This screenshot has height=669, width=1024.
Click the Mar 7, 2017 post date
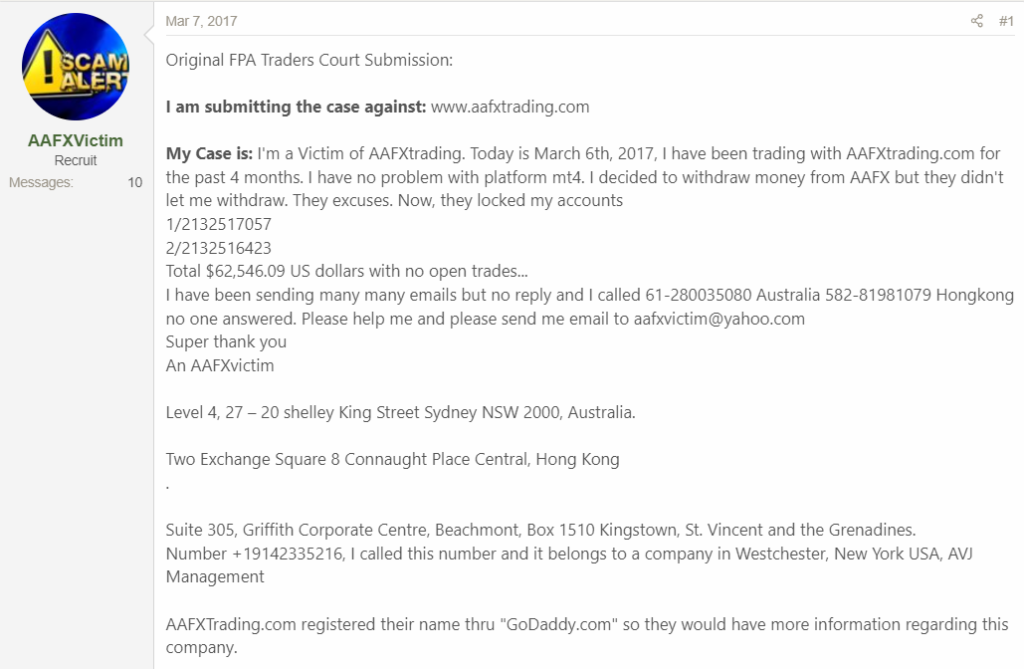click(201, 21)
